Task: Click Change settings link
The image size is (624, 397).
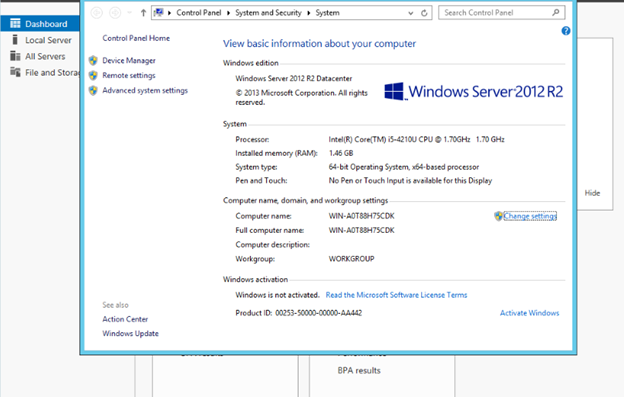Action: pos(530,216)
